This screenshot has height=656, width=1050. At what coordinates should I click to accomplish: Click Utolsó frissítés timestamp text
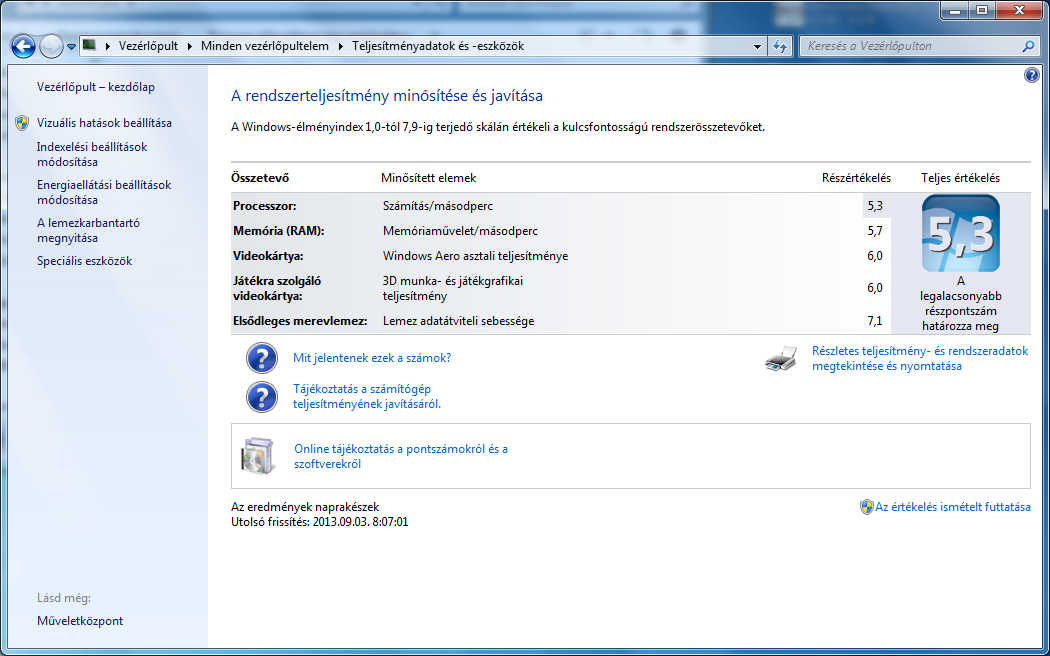(x=319, y=522)
